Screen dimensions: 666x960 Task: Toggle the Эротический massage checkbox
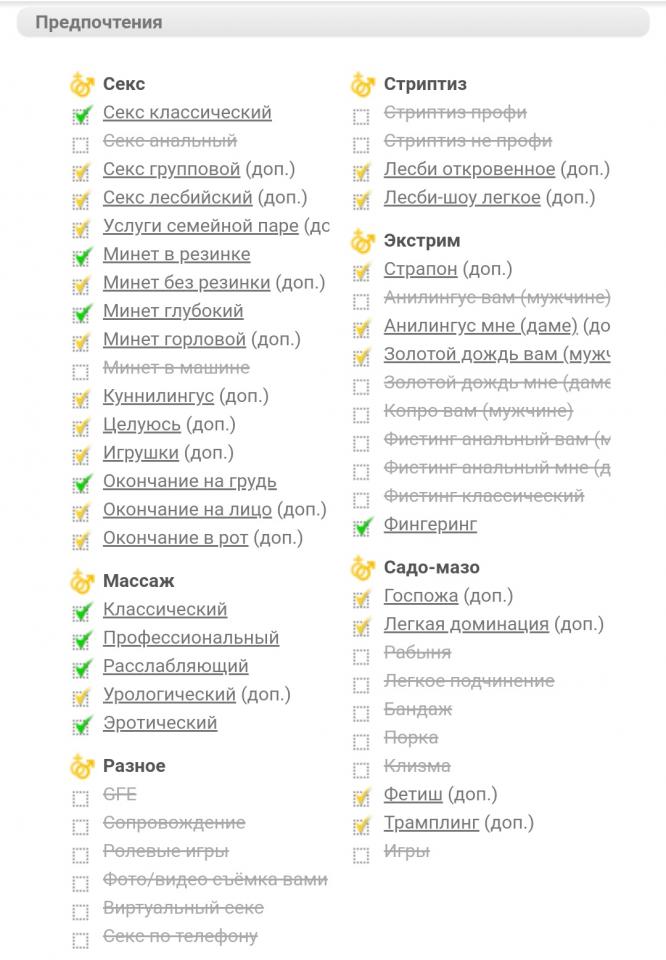pyautogui.click(x=81, y=725)
